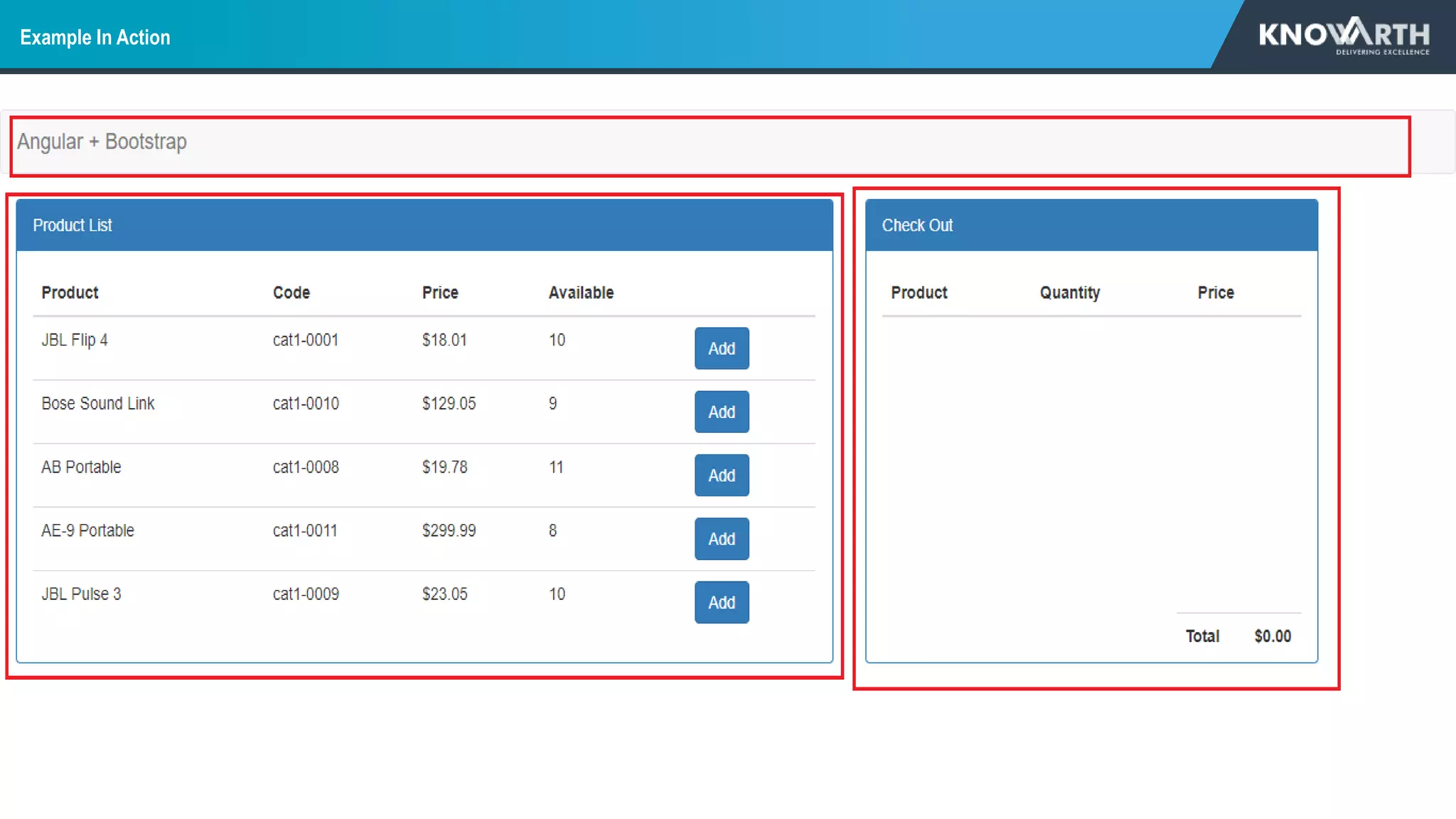Click the Product List panel header

424,225
